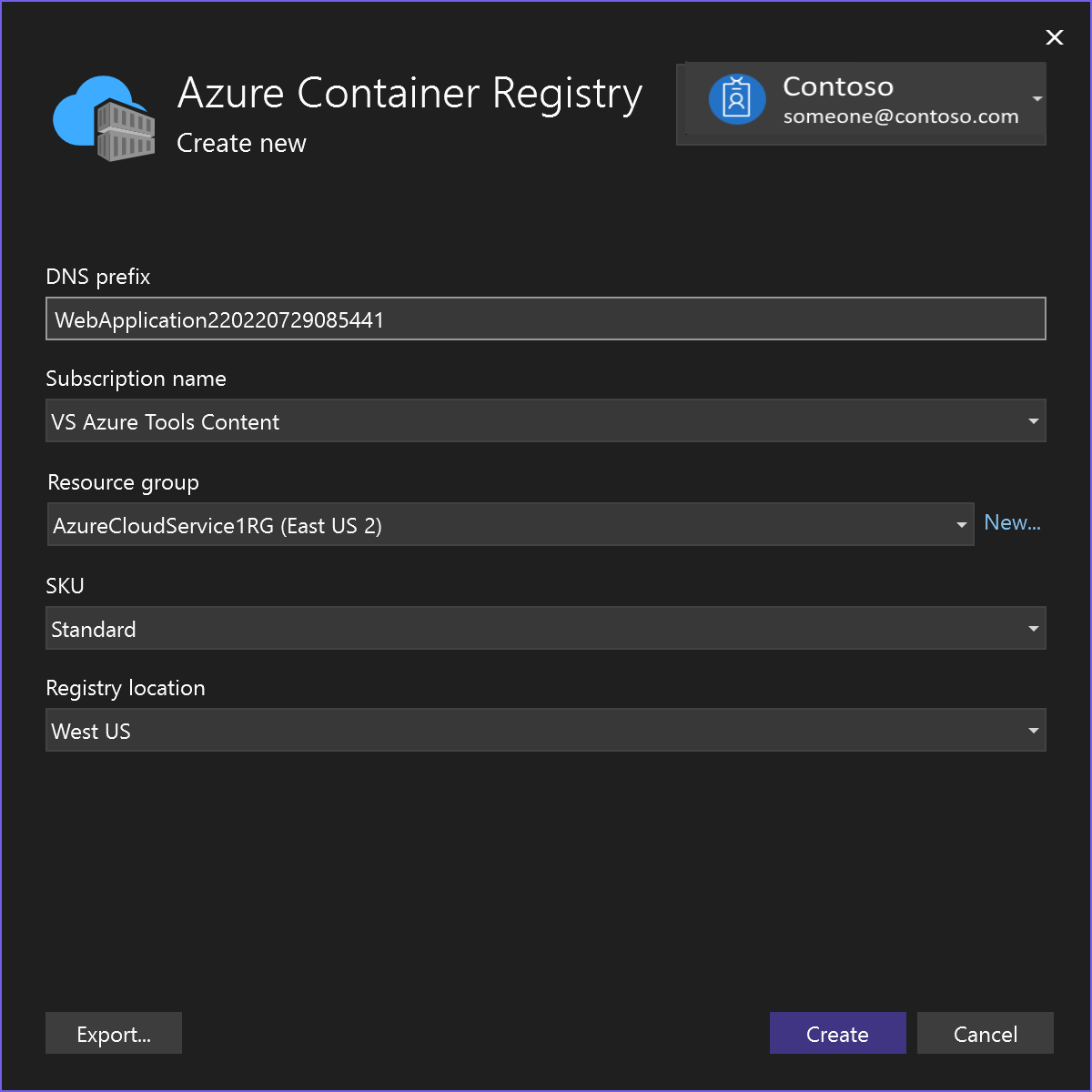Viewport: 1092px width, 1092px height.
Task: Click the Cancel button
Action: click(x=985, y=1034)
